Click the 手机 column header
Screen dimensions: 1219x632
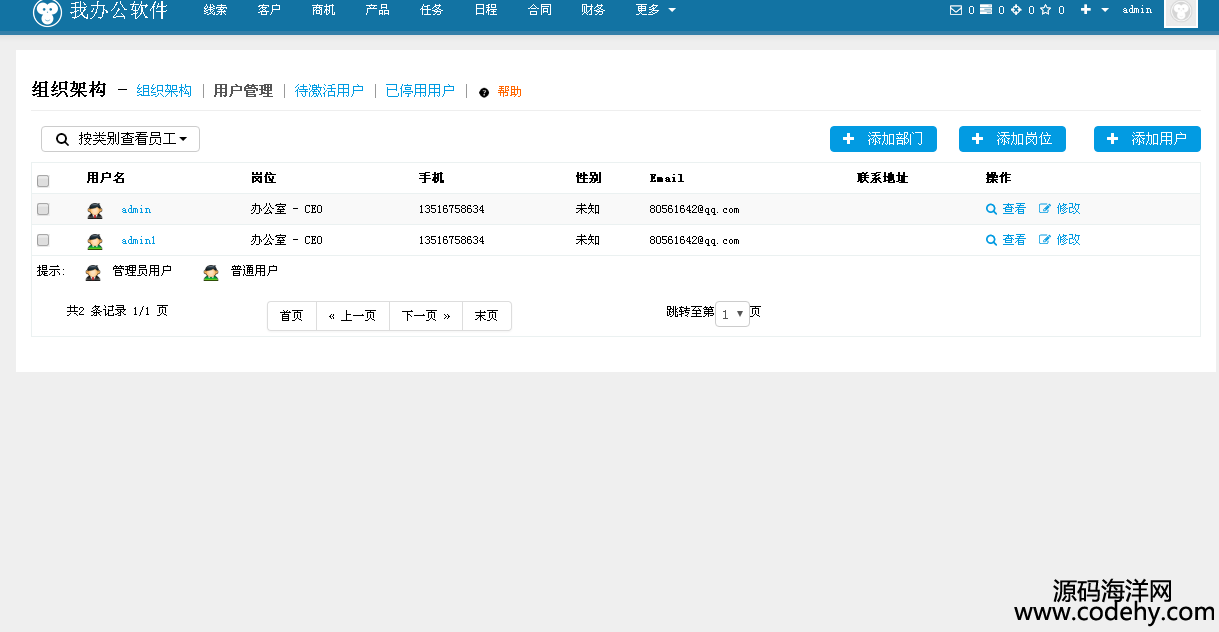[431, 178]
